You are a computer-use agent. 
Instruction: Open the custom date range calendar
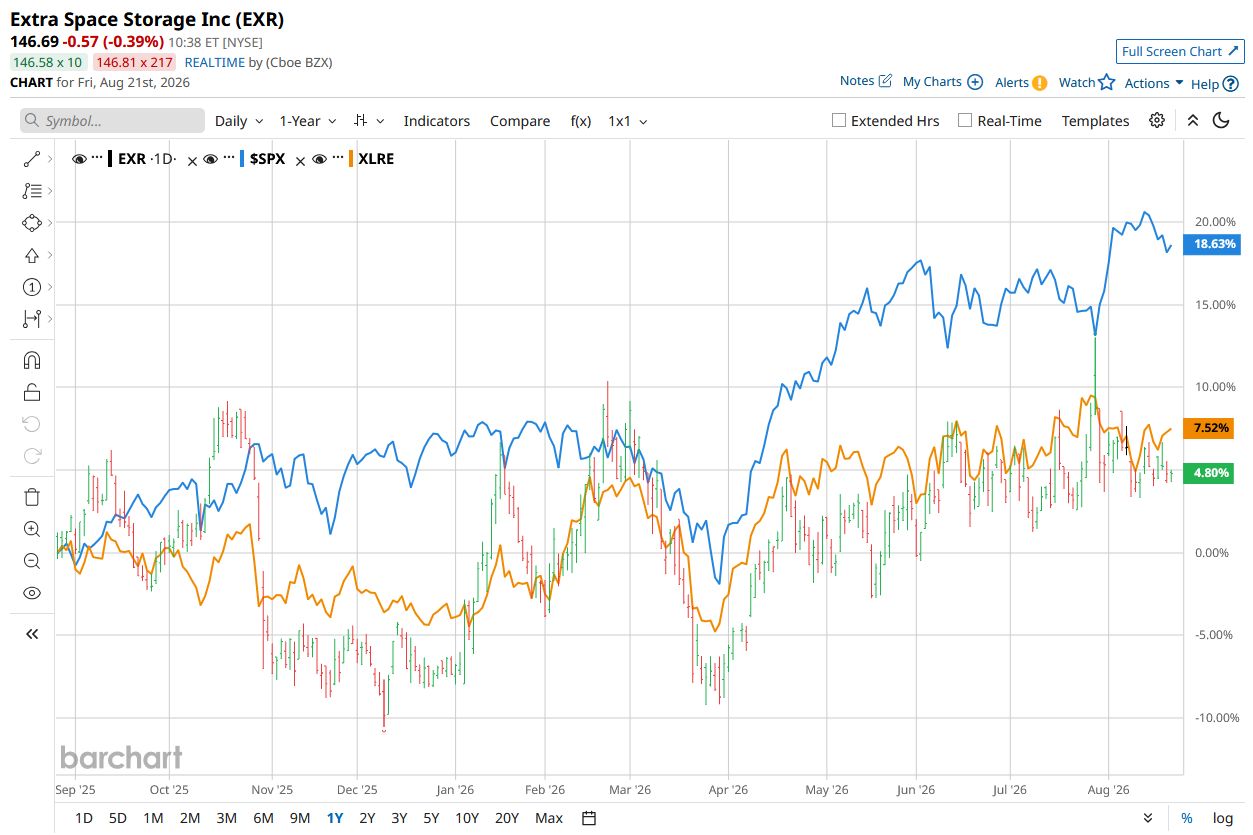589,818
